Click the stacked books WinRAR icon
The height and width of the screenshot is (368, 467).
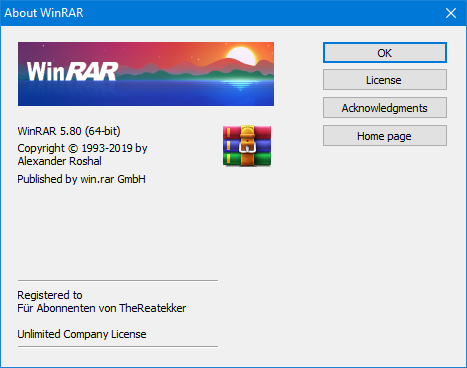247,146
